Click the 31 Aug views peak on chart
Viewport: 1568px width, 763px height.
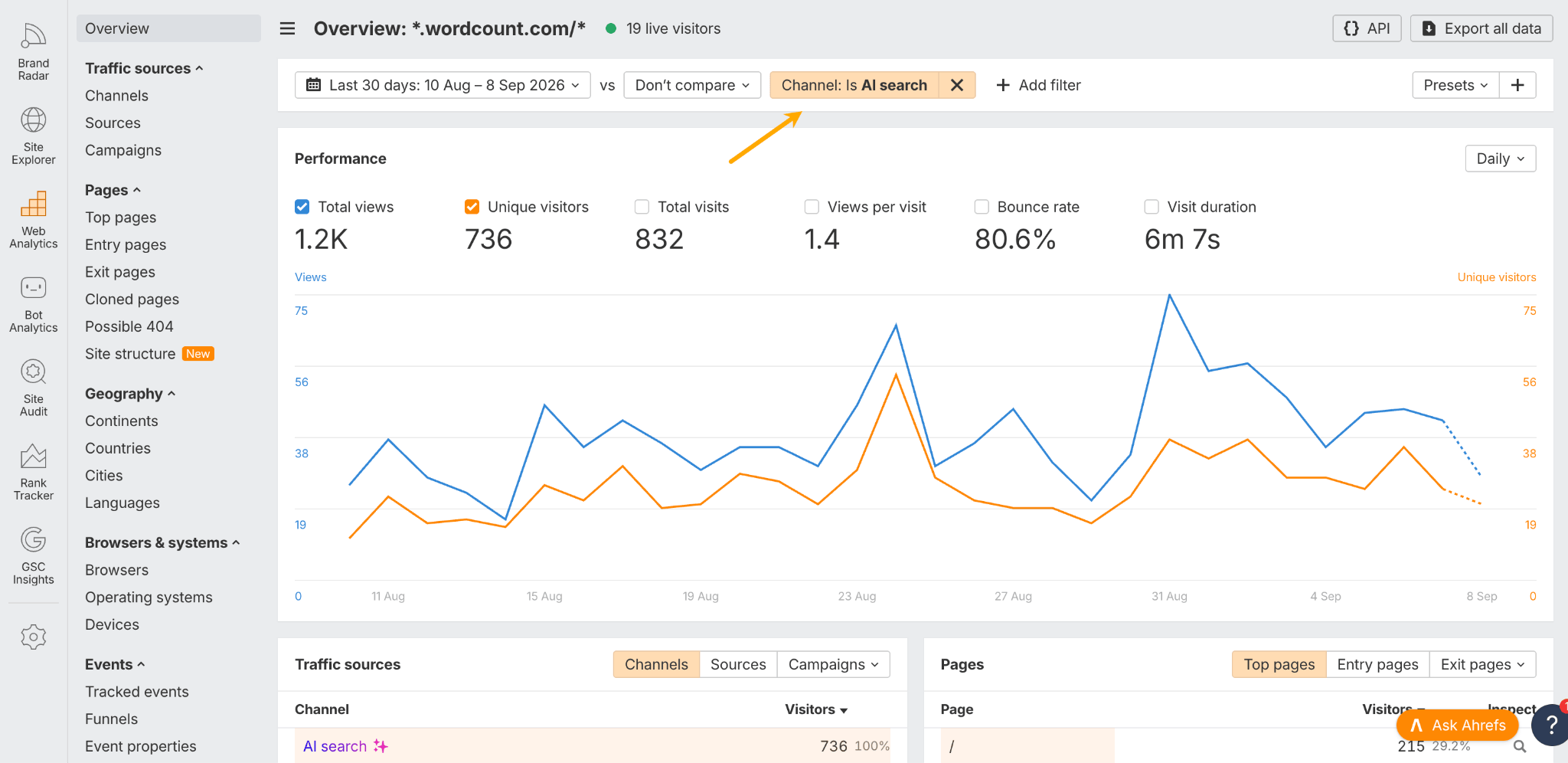point(1169,295)
